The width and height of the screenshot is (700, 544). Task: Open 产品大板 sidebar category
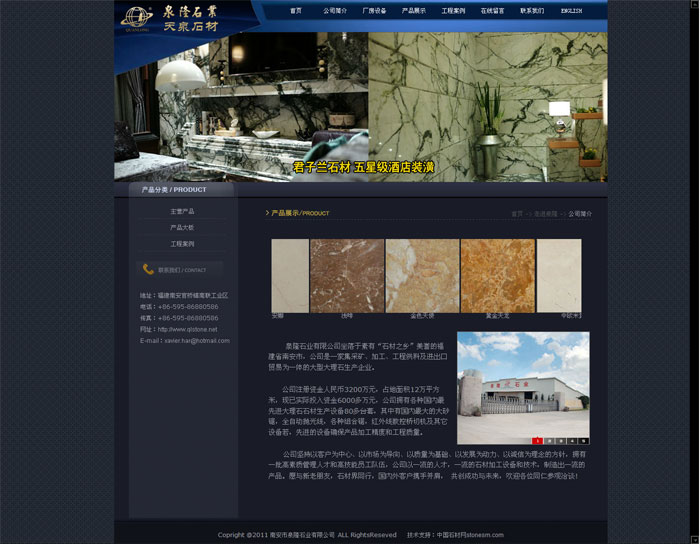(182, 228)
